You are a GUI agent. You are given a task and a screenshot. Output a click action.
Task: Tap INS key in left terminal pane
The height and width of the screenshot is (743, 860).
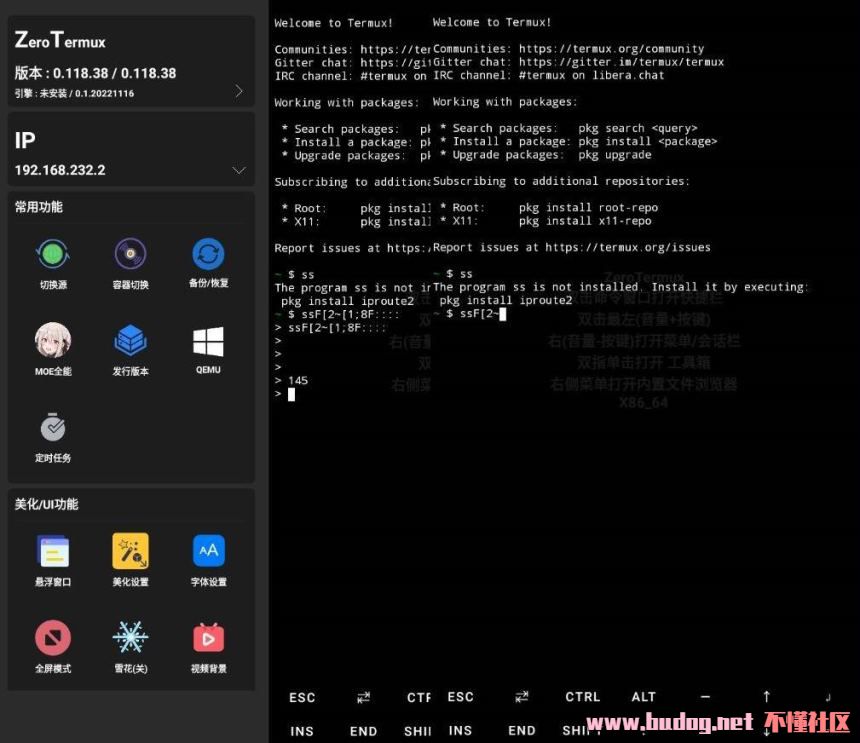click(302, 731)
